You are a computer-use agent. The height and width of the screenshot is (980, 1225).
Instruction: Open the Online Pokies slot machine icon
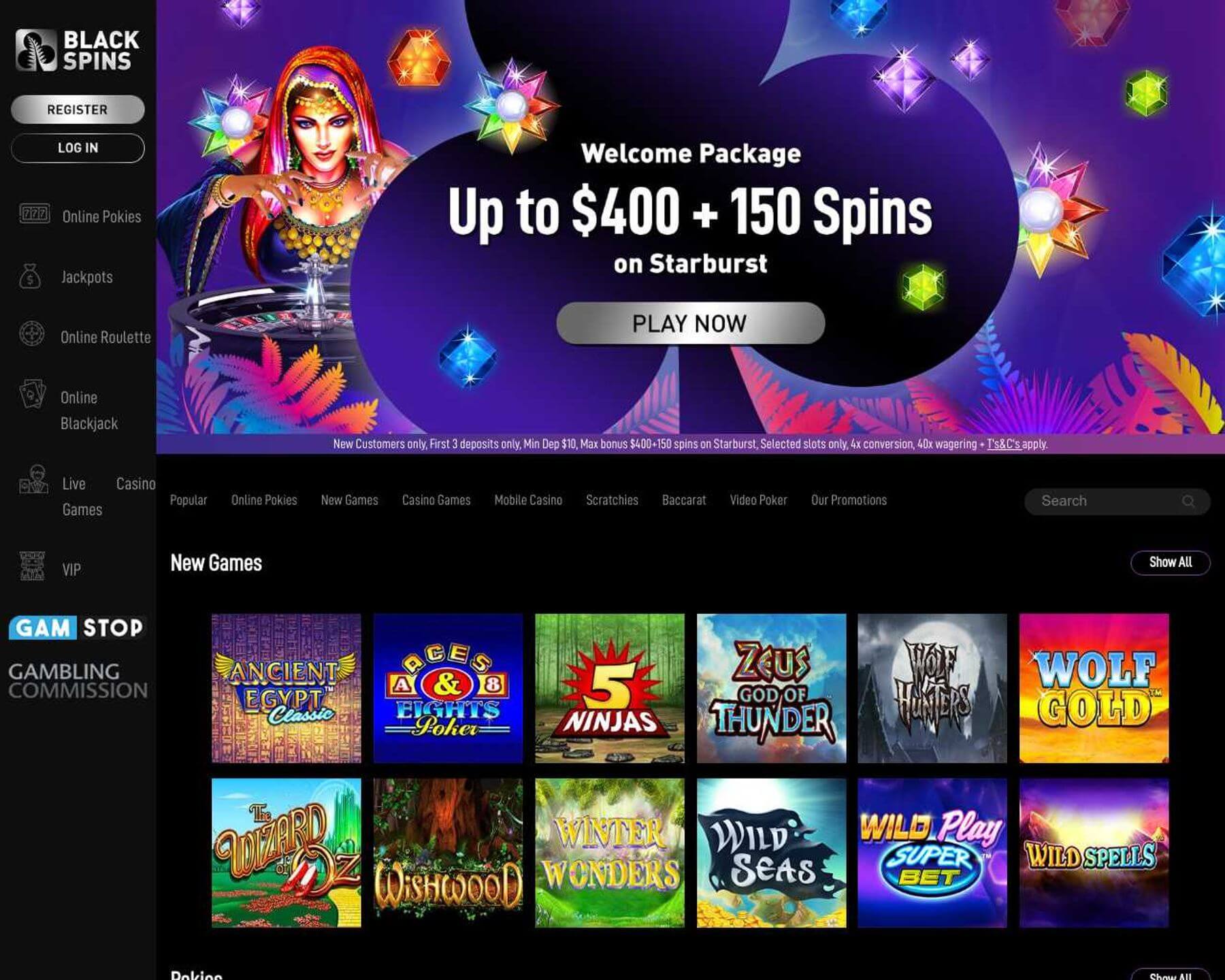click(x=34, y=214)
